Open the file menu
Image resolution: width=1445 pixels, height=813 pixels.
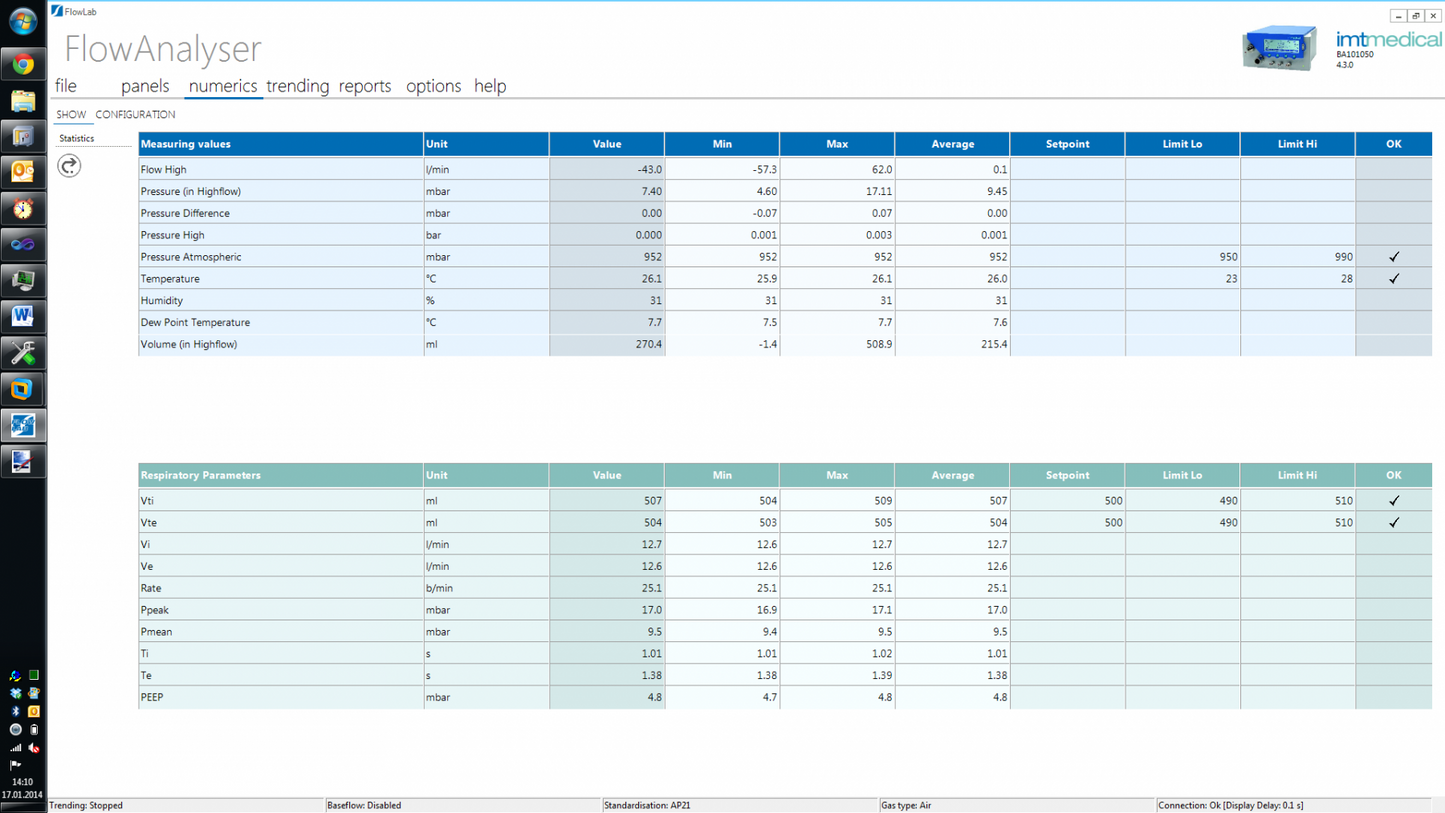[x=65, y=86]
